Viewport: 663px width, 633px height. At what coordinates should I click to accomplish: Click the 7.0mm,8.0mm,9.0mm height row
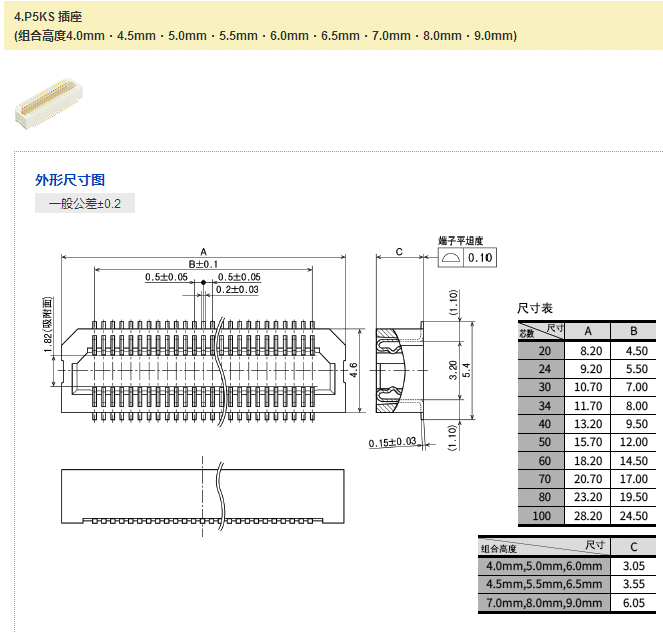click(x=543, y=603)
